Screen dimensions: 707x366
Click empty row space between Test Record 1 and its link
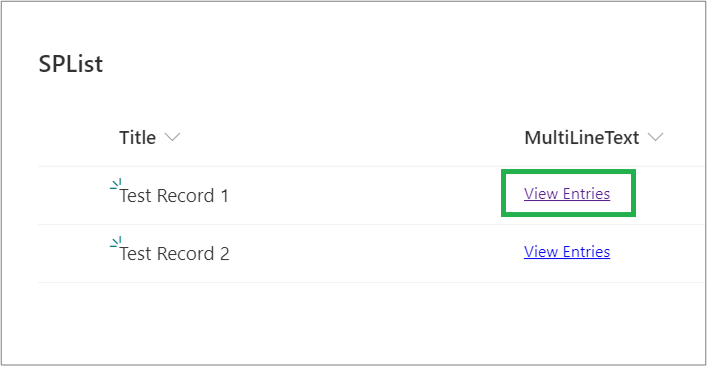pyautogui.click(x=365, y=196)
